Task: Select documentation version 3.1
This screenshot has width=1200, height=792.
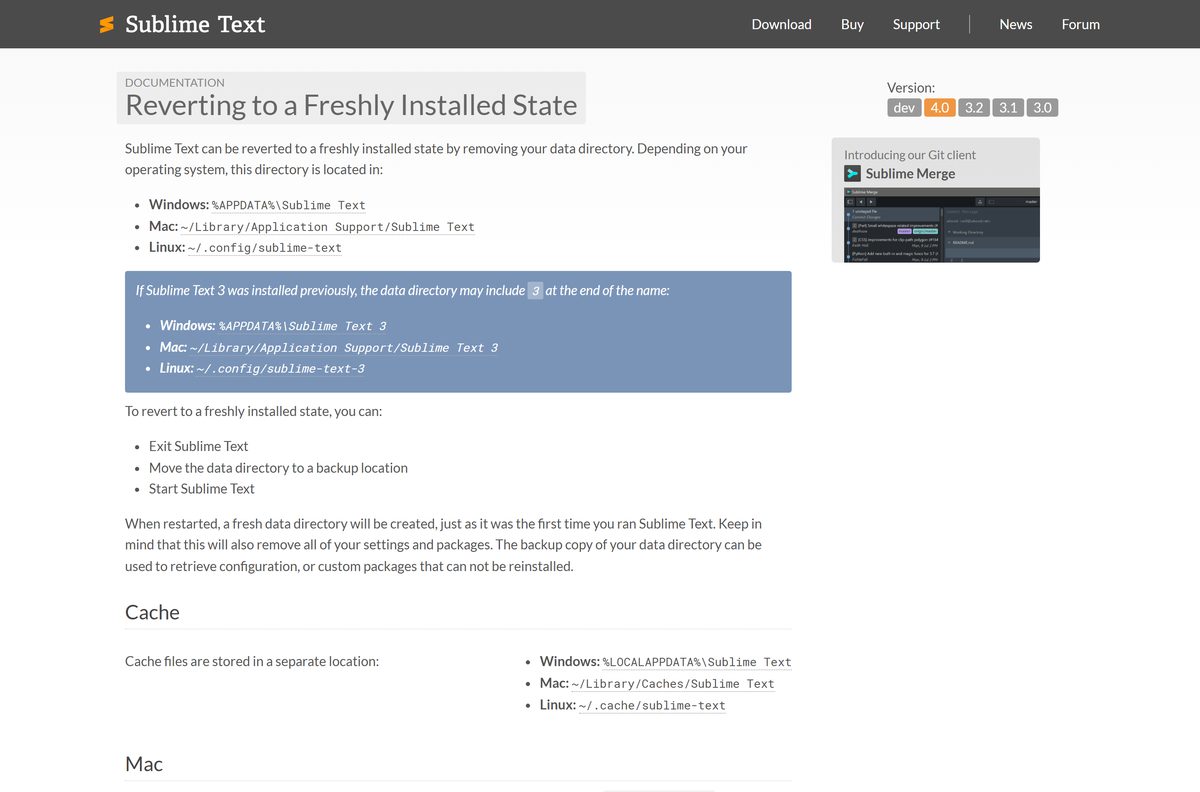Action: (1008, 107)
